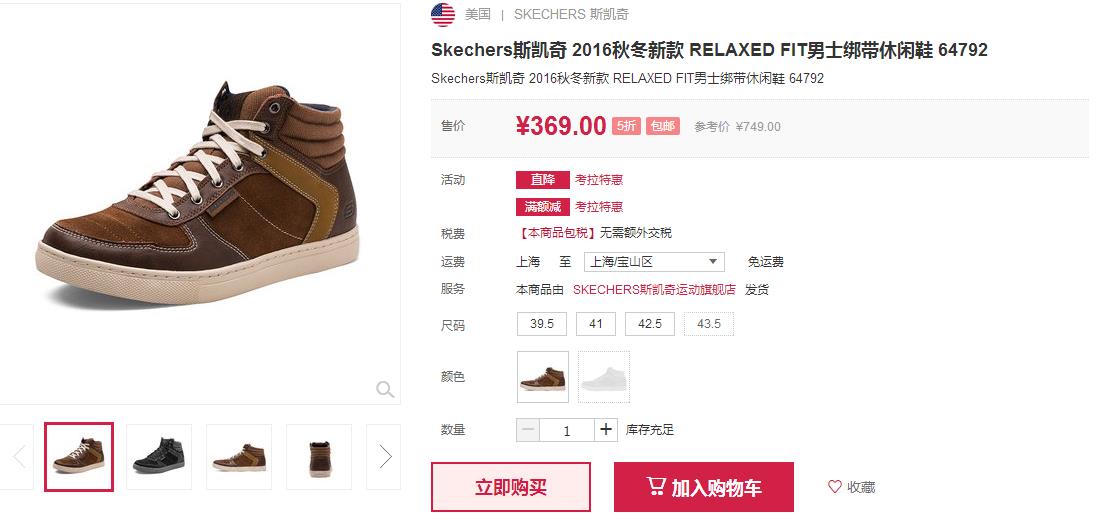Screen dimensions: 1098x521
Task: View the rear heel view thumbnail
Action: point(319,457)
